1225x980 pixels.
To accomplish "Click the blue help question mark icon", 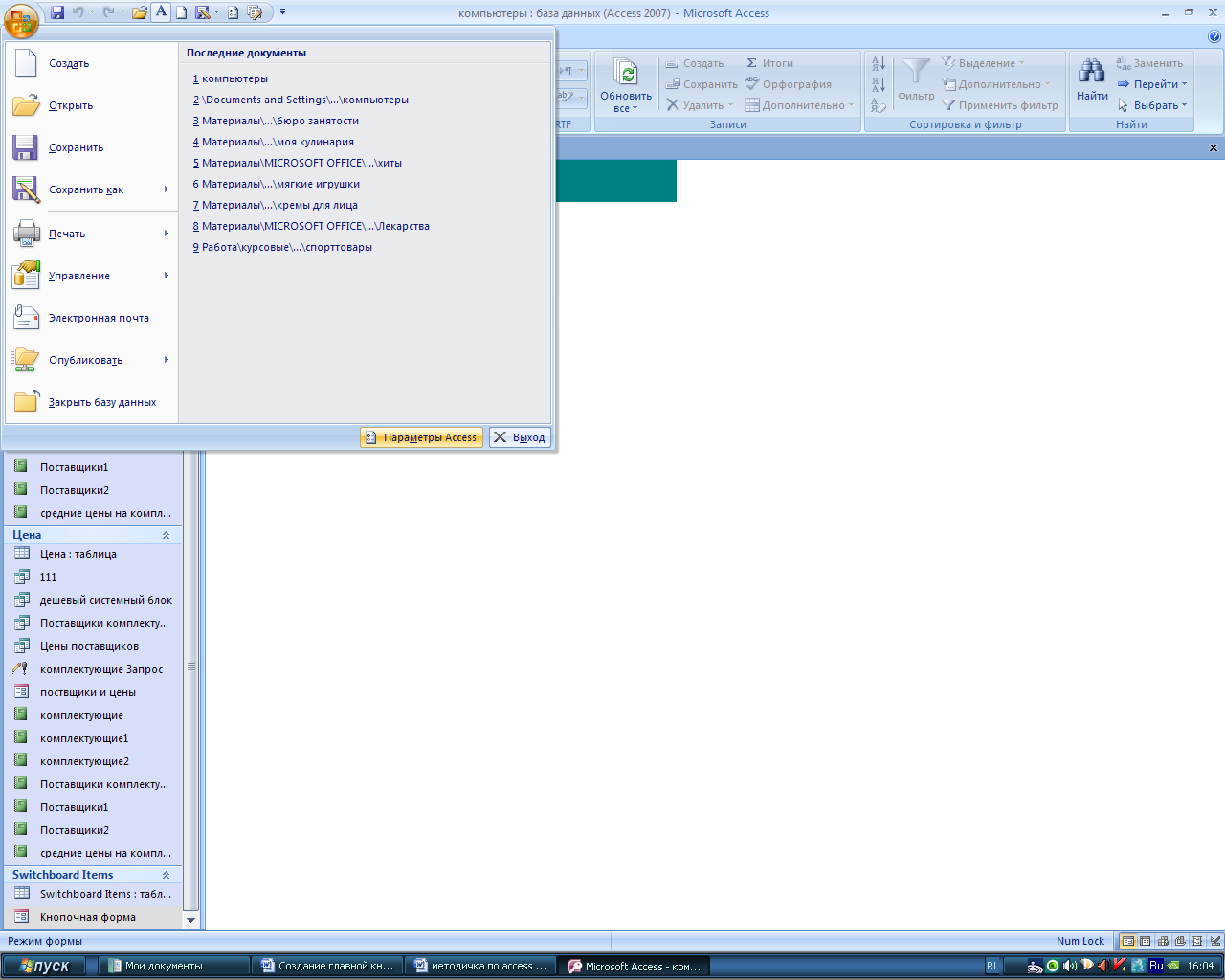I will [x=1214, y=37].
